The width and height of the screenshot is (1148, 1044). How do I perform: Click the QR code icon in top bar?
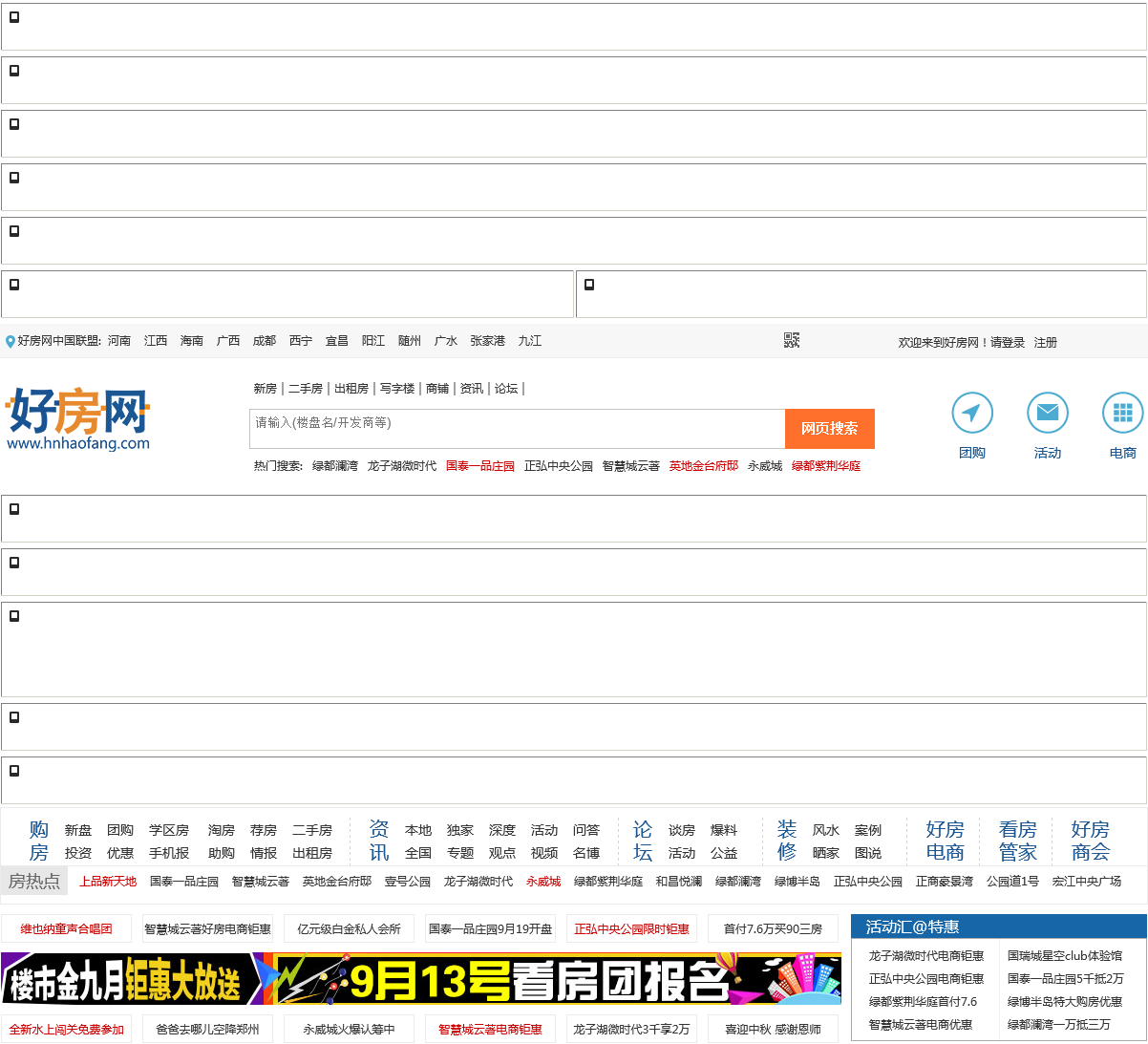point(792,340)
